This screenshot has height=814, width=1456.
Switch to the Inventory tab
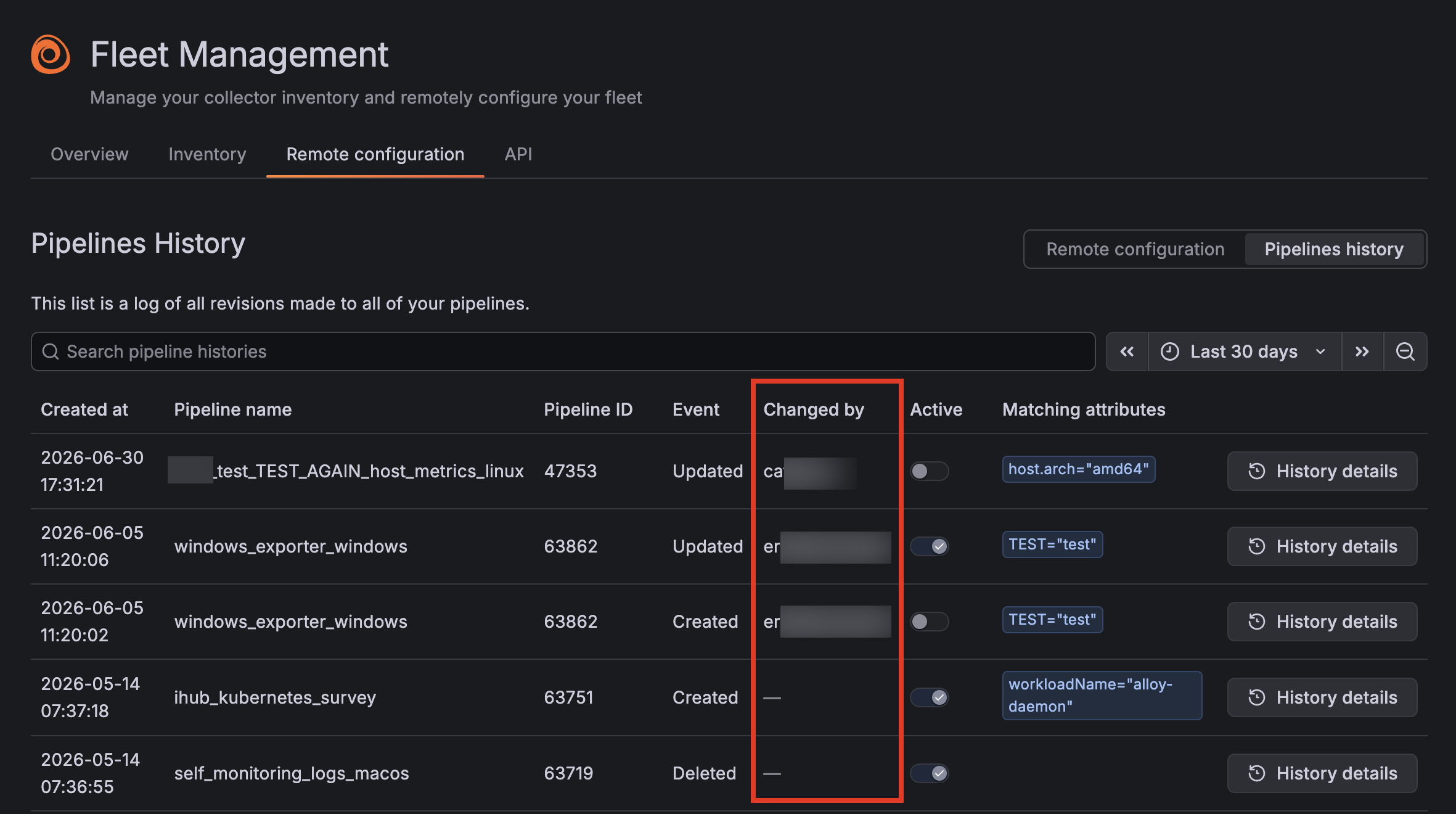tap(207, 154)
